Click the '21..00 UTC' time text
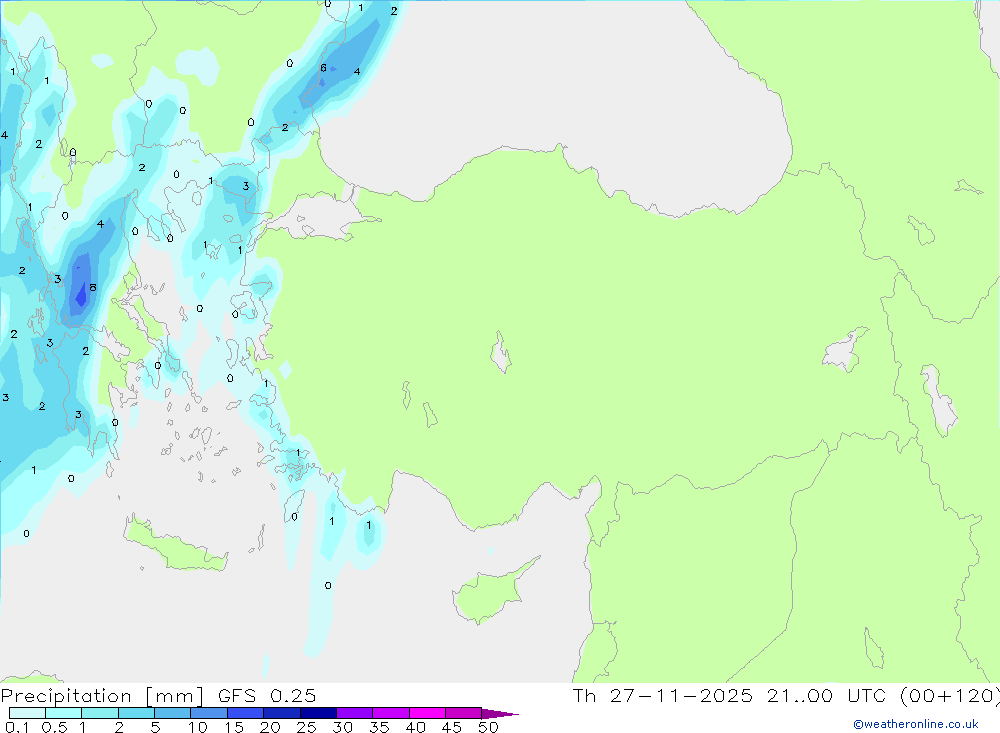 (825, 696)
